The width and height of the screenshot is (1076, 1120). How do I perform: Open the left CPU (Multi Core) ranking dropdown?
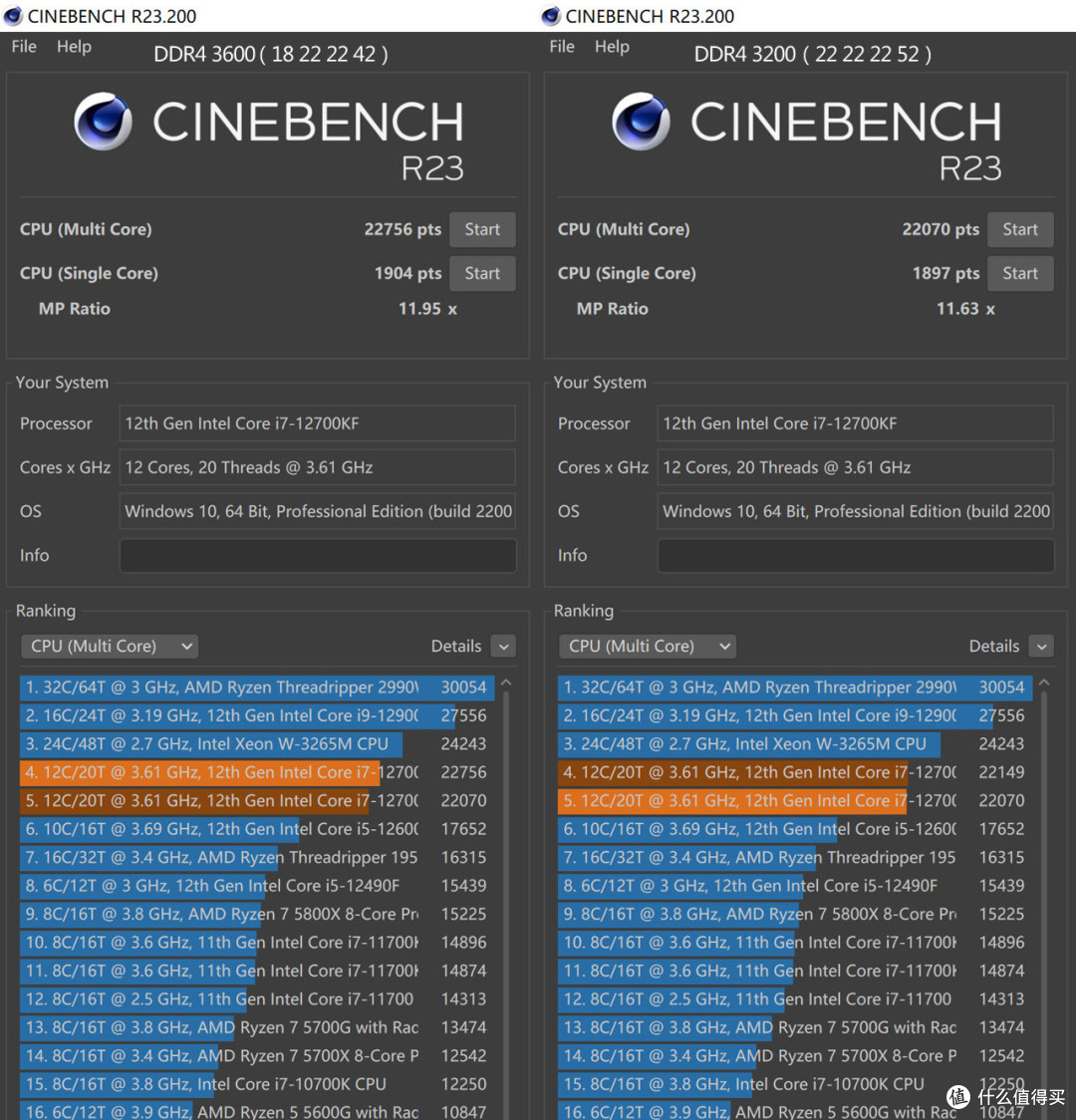coord(110,646)
